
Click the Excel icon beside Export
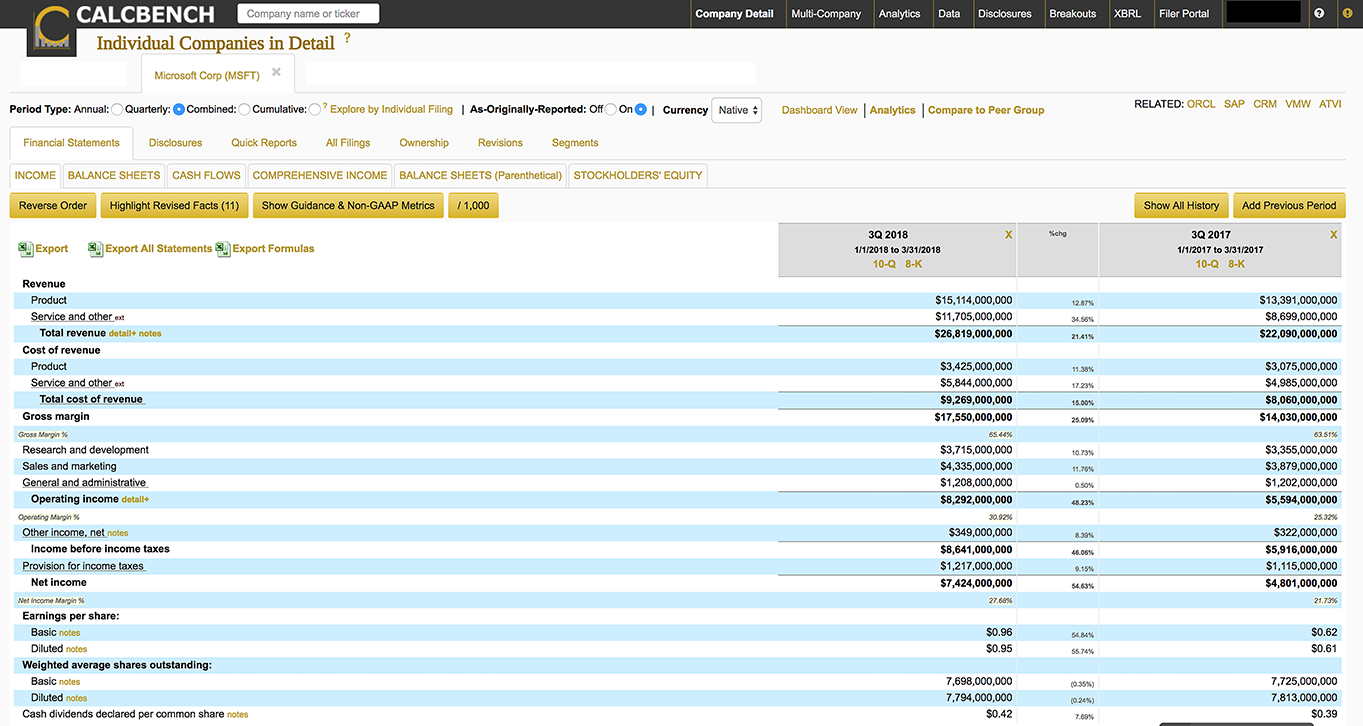coord(26,249)
